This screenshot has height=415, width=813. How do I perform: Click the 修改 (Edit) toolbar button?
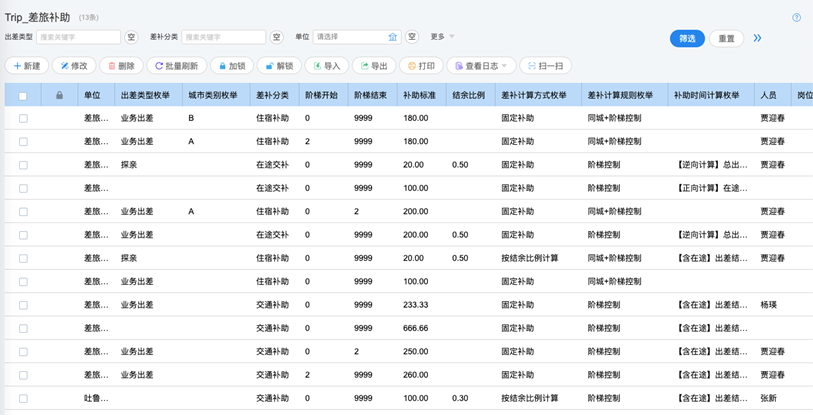pyautogui.click(x=74, y=66)
